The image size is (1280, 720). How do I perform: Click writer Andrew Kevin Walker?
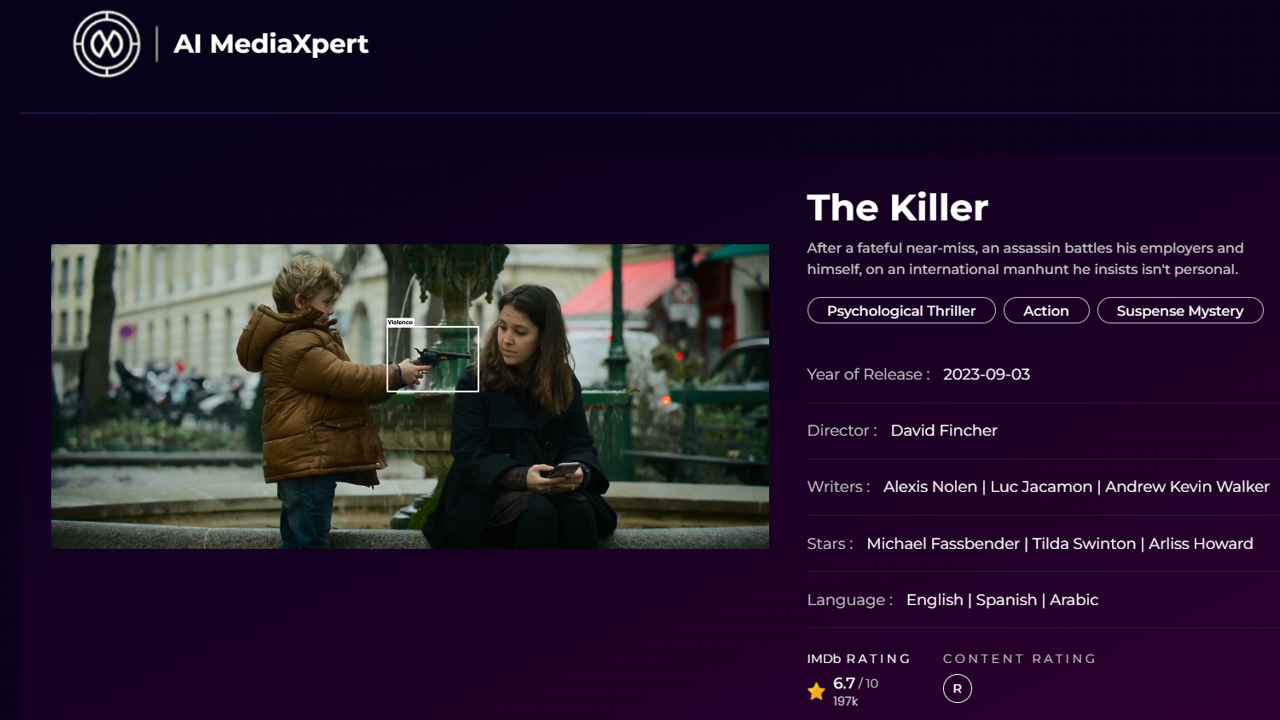click(1187, 487)
